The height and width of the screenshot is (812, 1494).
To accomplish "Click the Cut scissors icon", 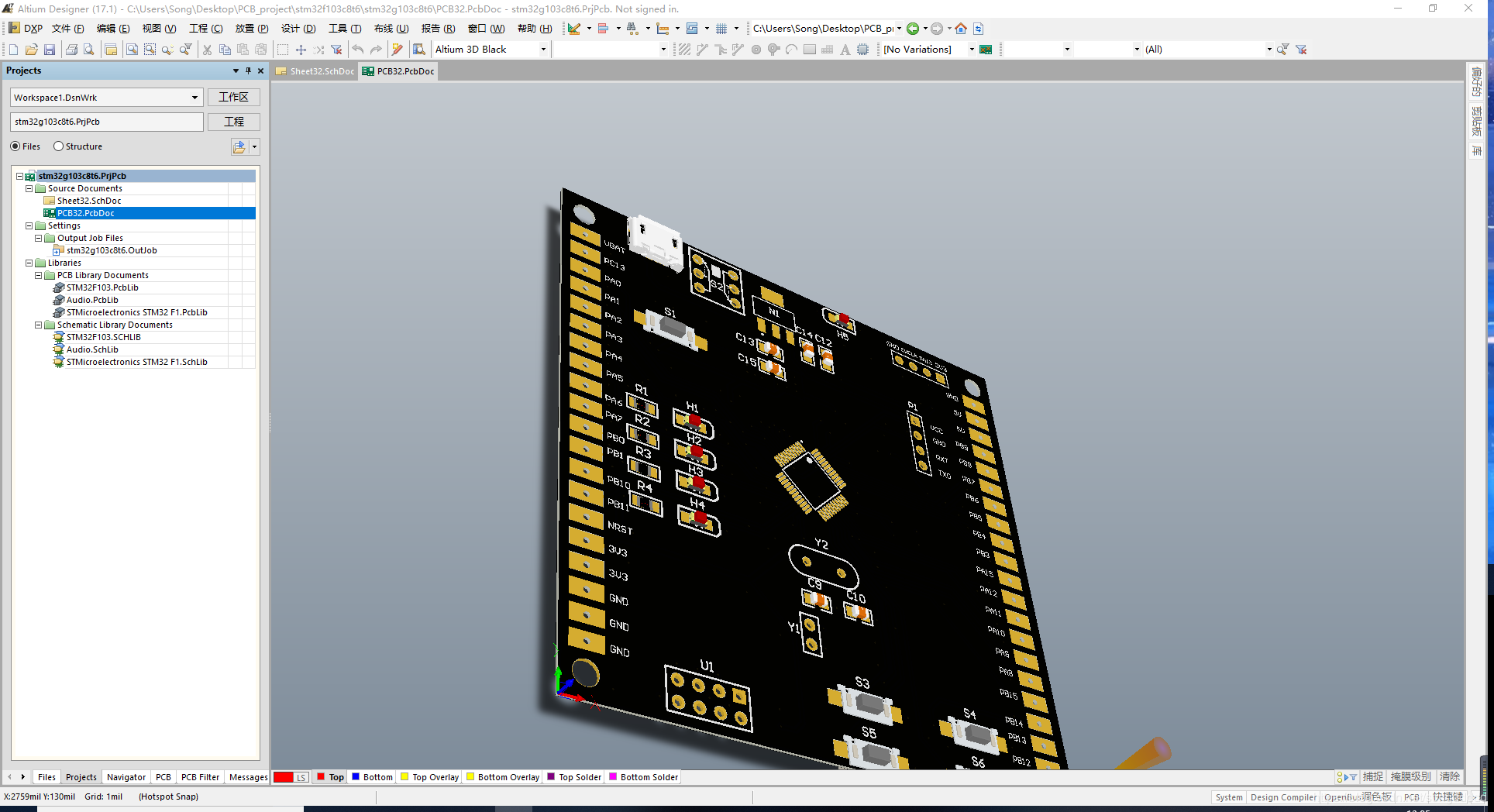I will click(x=207, y=50).
